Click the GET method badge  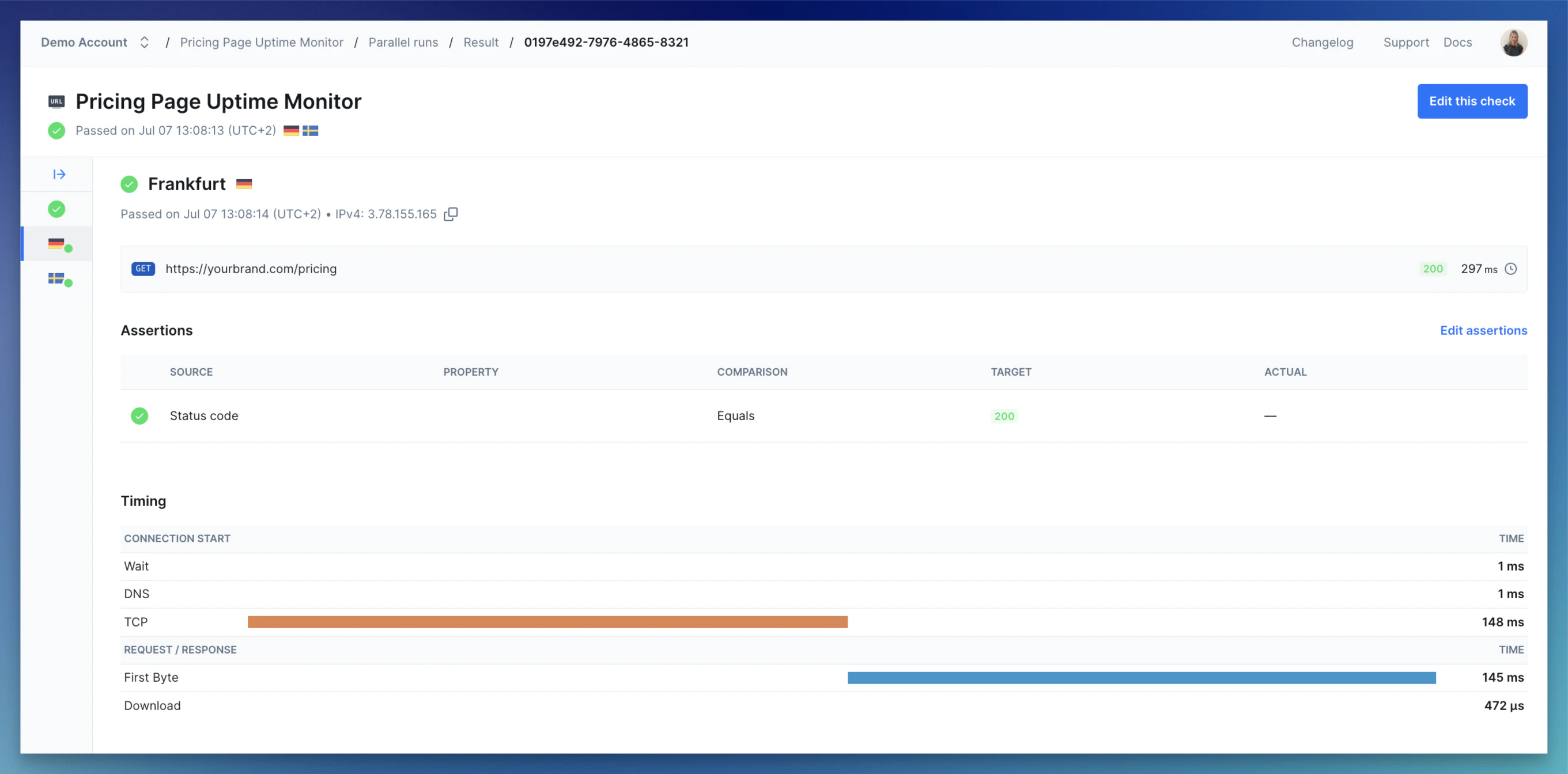(x=143, y=269)
